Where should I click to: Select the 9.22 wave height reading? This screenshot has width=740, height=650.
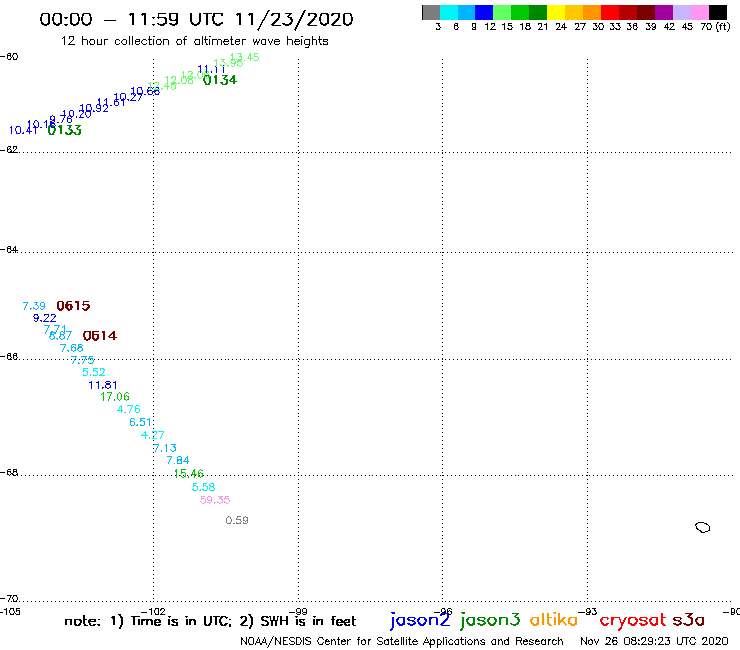(x=44, y=318)
